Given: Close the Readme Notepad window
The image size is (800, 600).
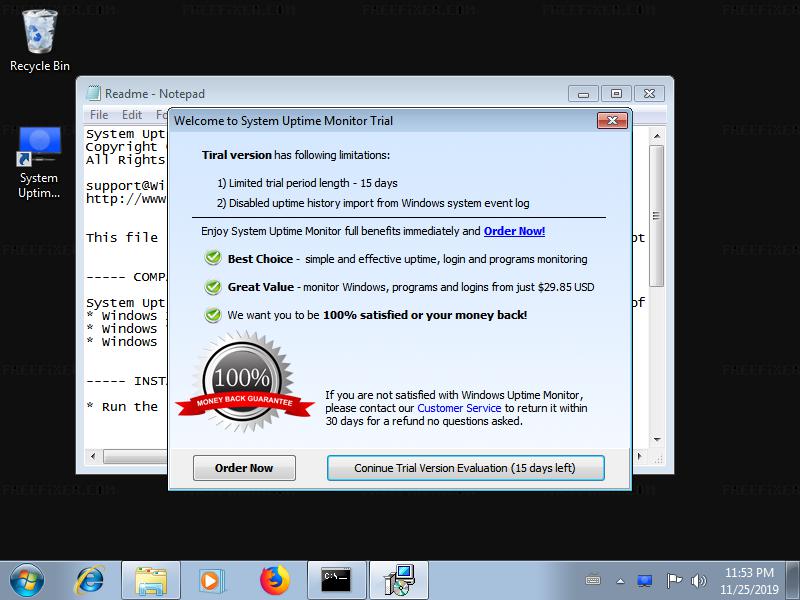Looking at the screenshot, I should tap(649, 94).
